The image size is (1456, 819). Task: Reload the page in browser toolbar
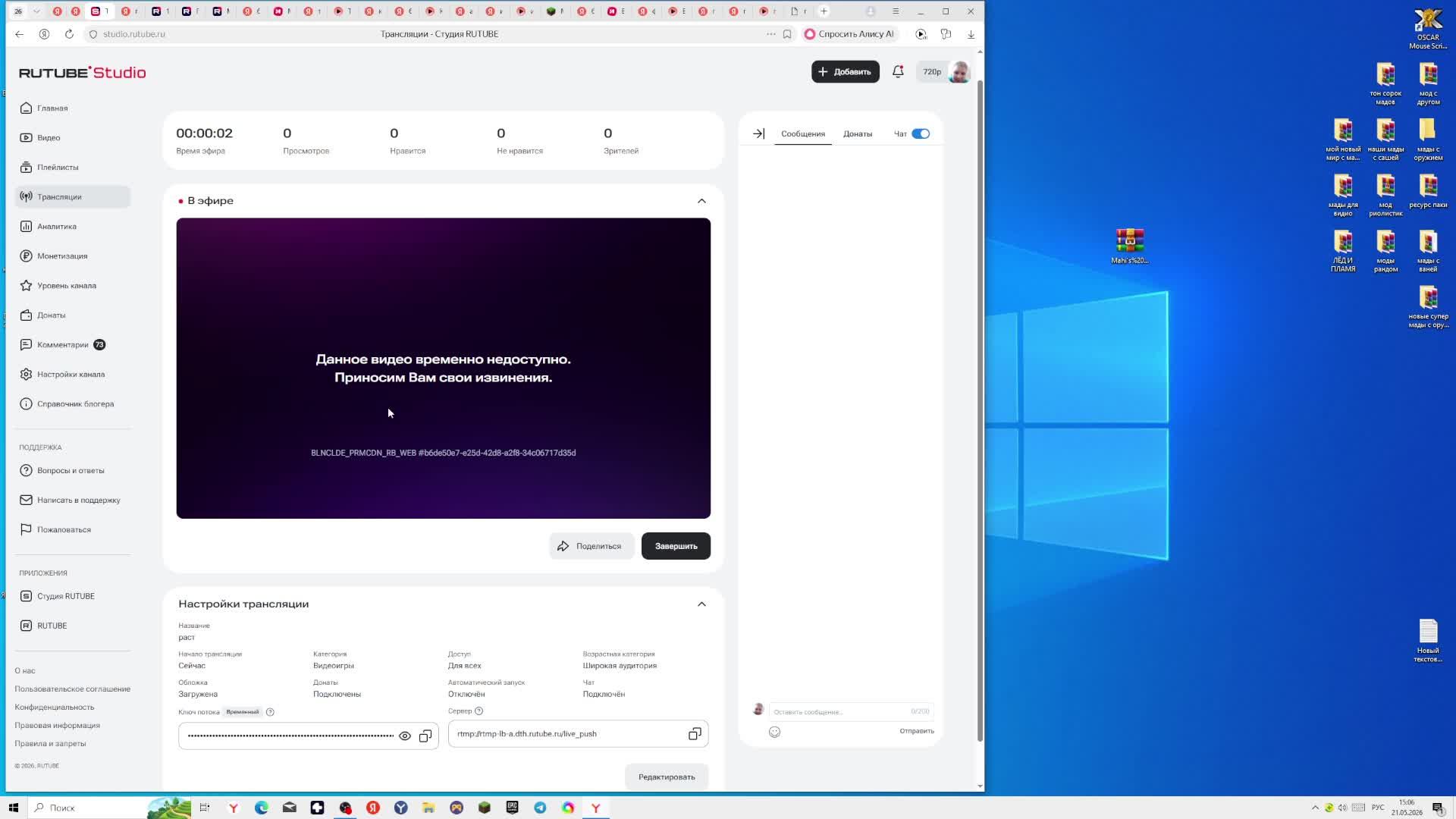click(69, 34)
